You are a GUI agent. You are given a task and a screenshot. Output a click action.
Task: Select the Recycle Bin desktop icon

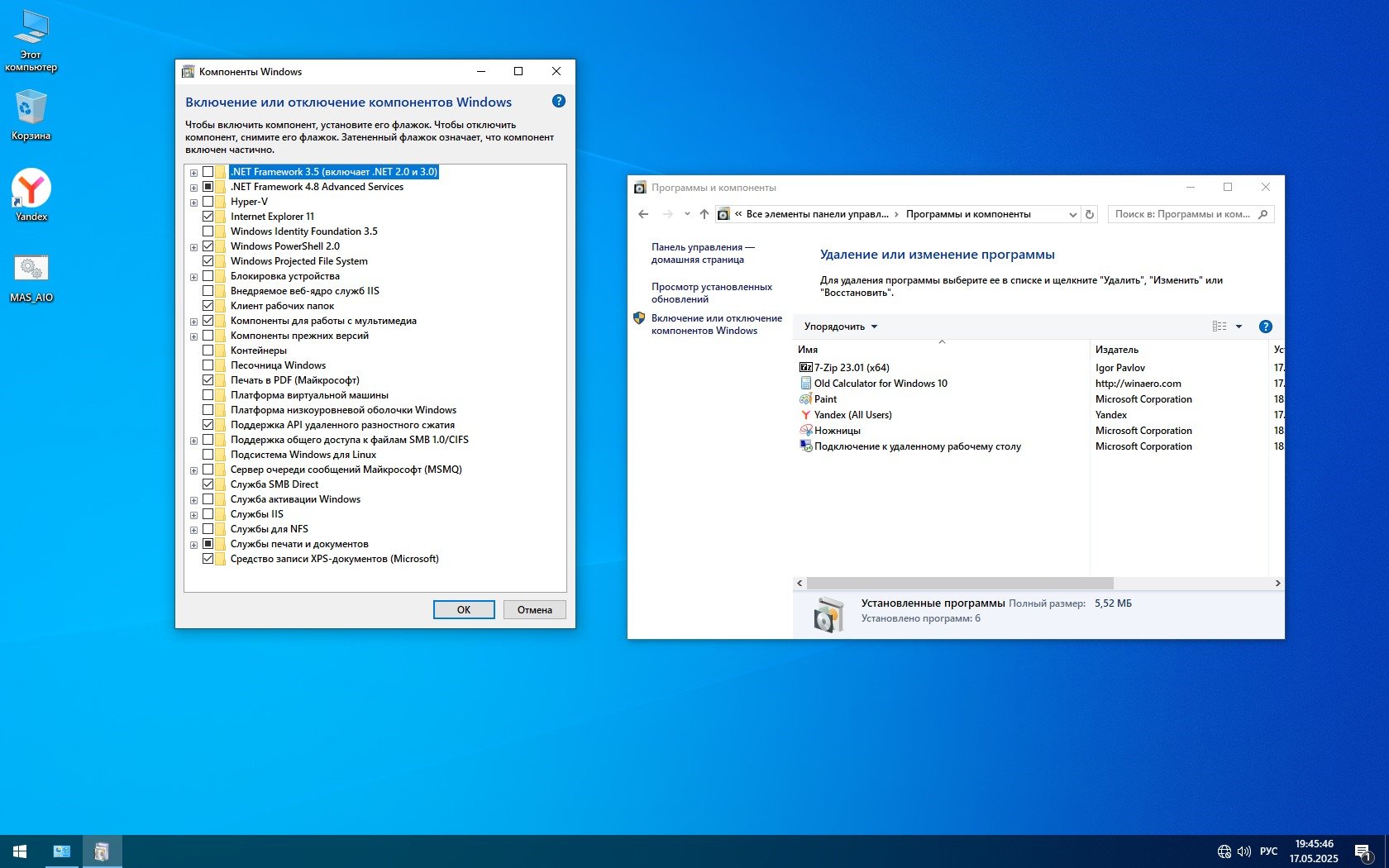[31, 114]
